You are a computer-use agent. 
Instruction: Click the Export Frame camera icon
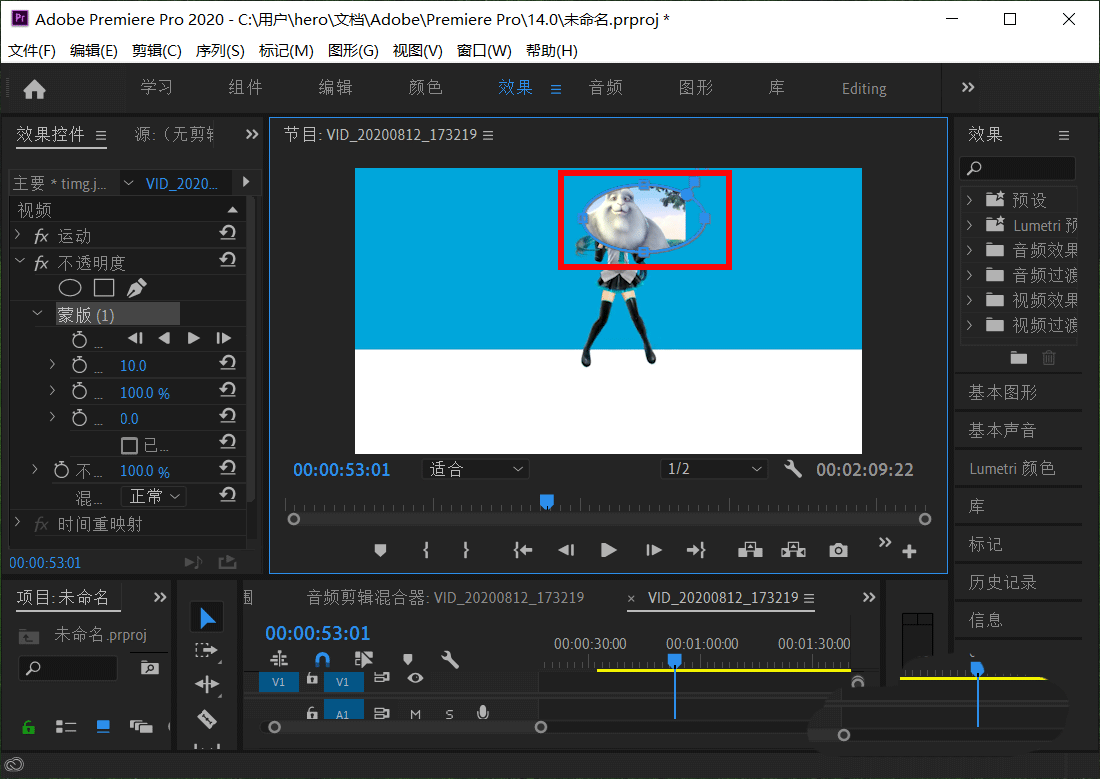pos(838,550)
